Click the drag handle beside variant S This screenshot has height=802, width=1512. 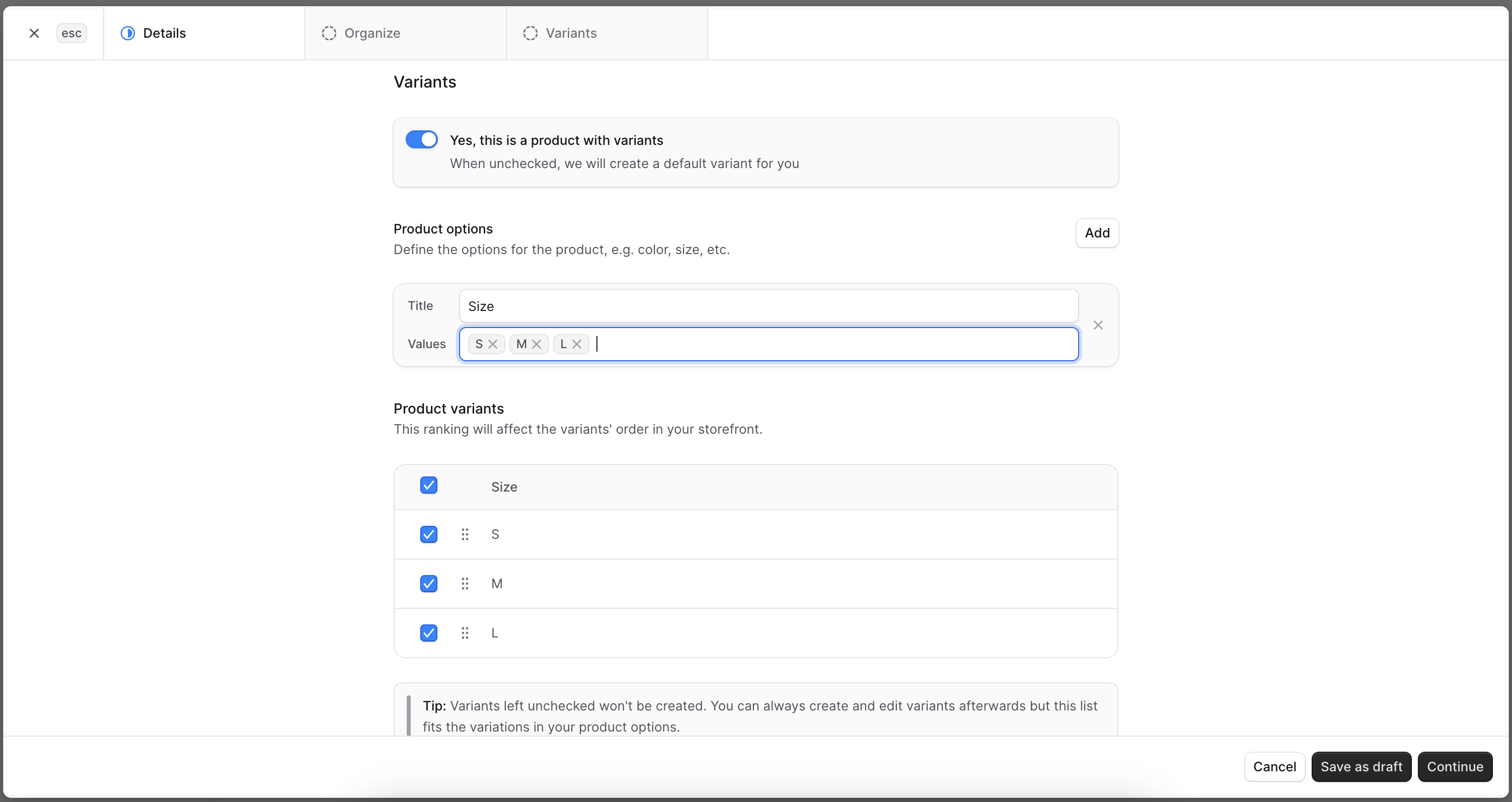click(x=465, y=534)
